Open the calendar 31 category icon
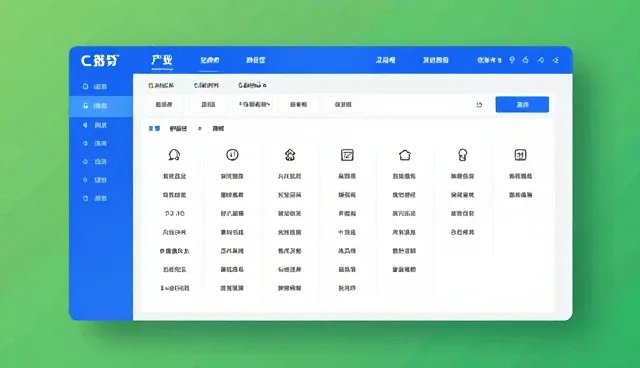This screenshot has height=368, width=640. click(520, 155)
